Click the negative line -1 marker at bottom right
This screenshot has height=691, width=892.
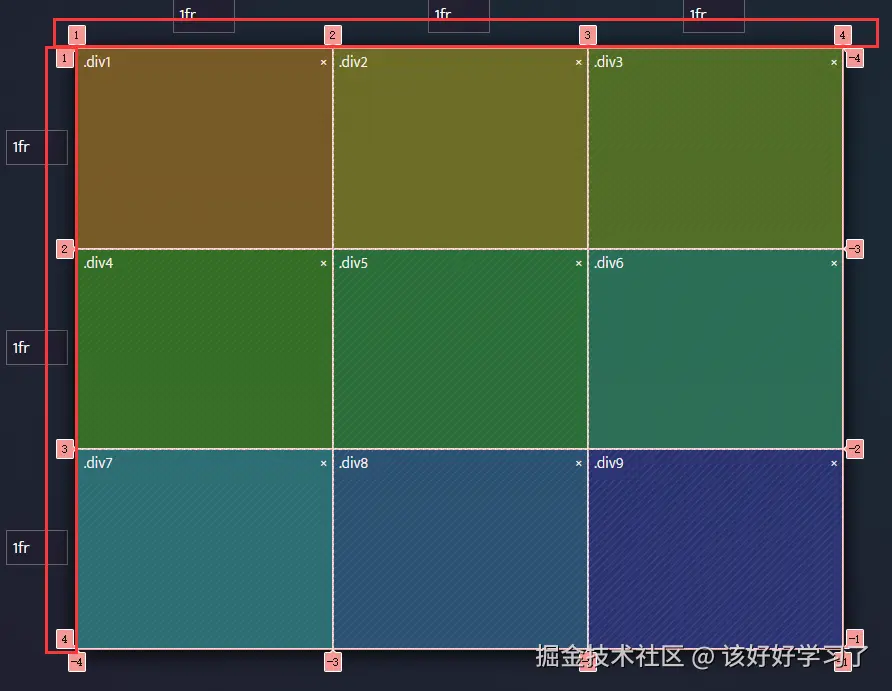(x=854, y=638)
